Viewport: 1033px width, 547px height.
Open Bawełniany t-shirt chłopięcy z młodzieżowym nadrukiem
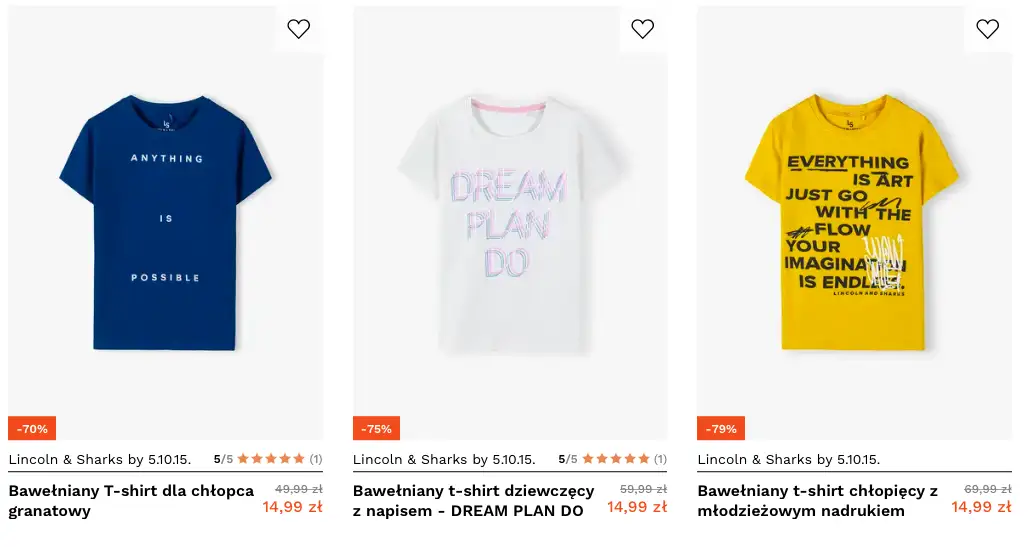(x=817, y=501)
